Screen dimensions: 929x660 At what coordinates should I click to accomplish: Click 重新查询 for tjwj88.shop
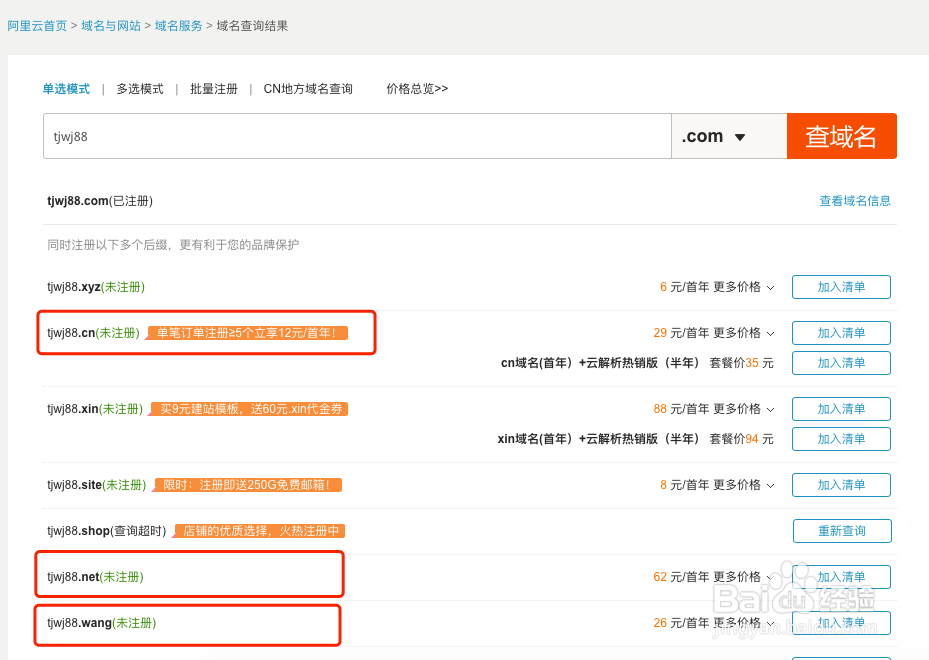[842, 531]
